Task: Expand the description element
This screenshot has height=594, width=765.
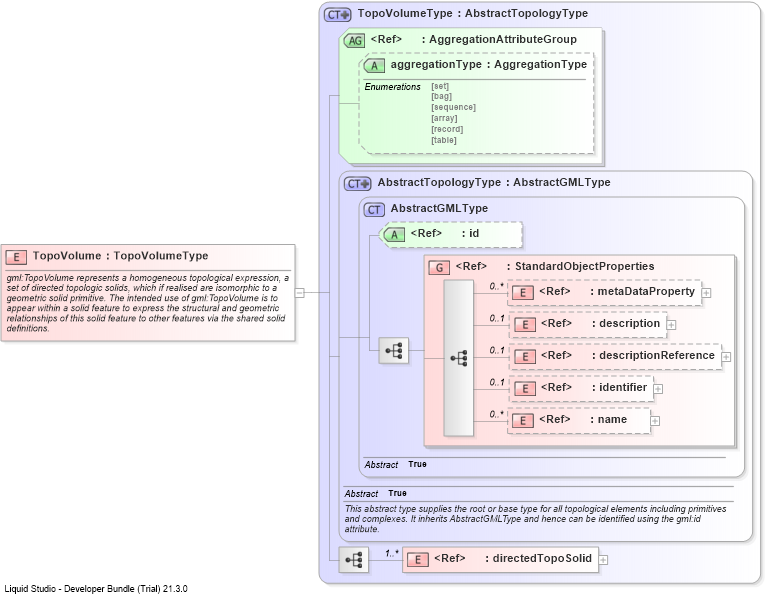Action: (671, 325)
